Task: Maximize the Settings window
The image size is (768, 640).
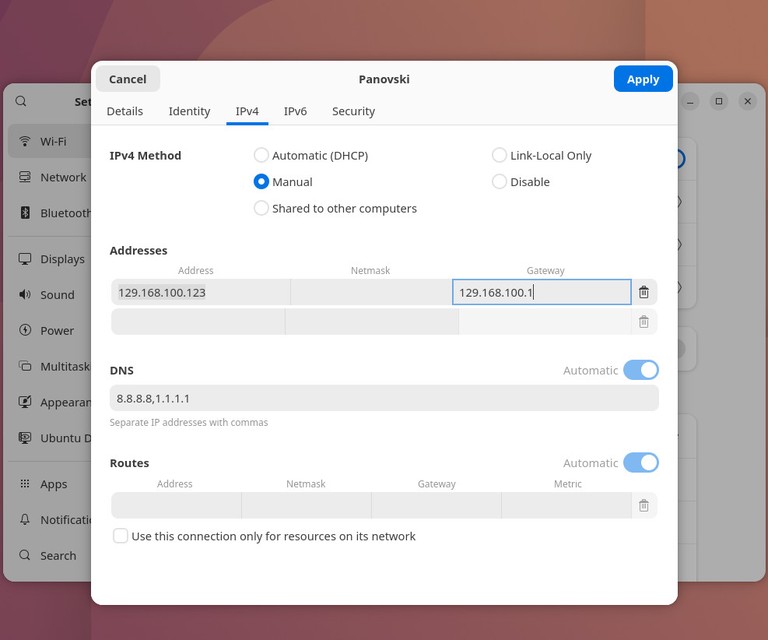Action: (x=719, y=101)
